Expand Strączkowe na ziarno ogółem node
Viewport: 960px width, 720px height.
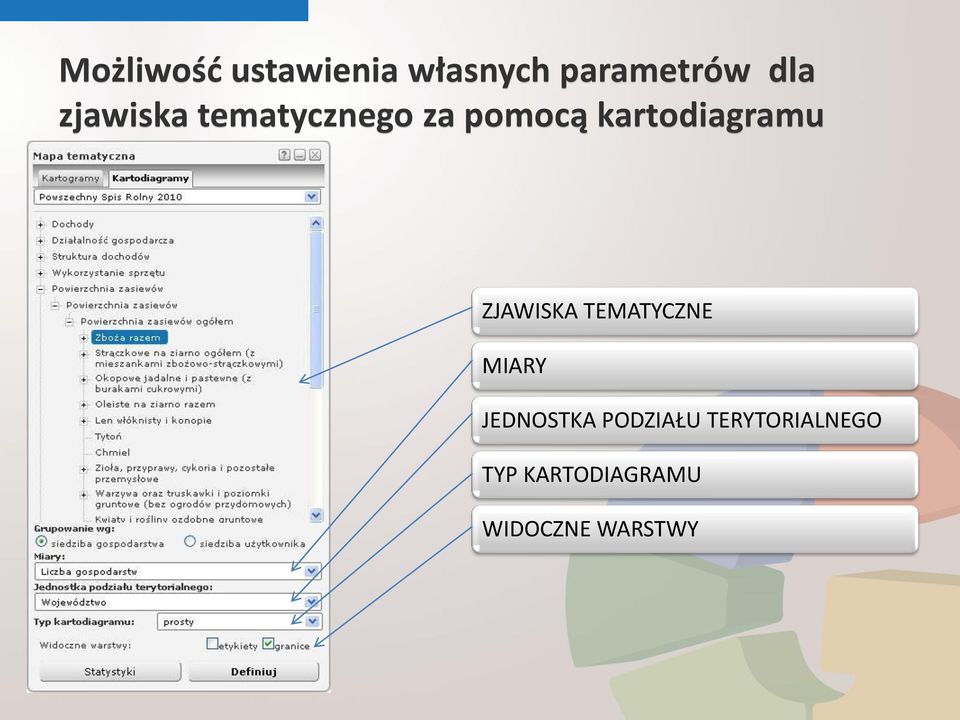click(x=84, y=354)
